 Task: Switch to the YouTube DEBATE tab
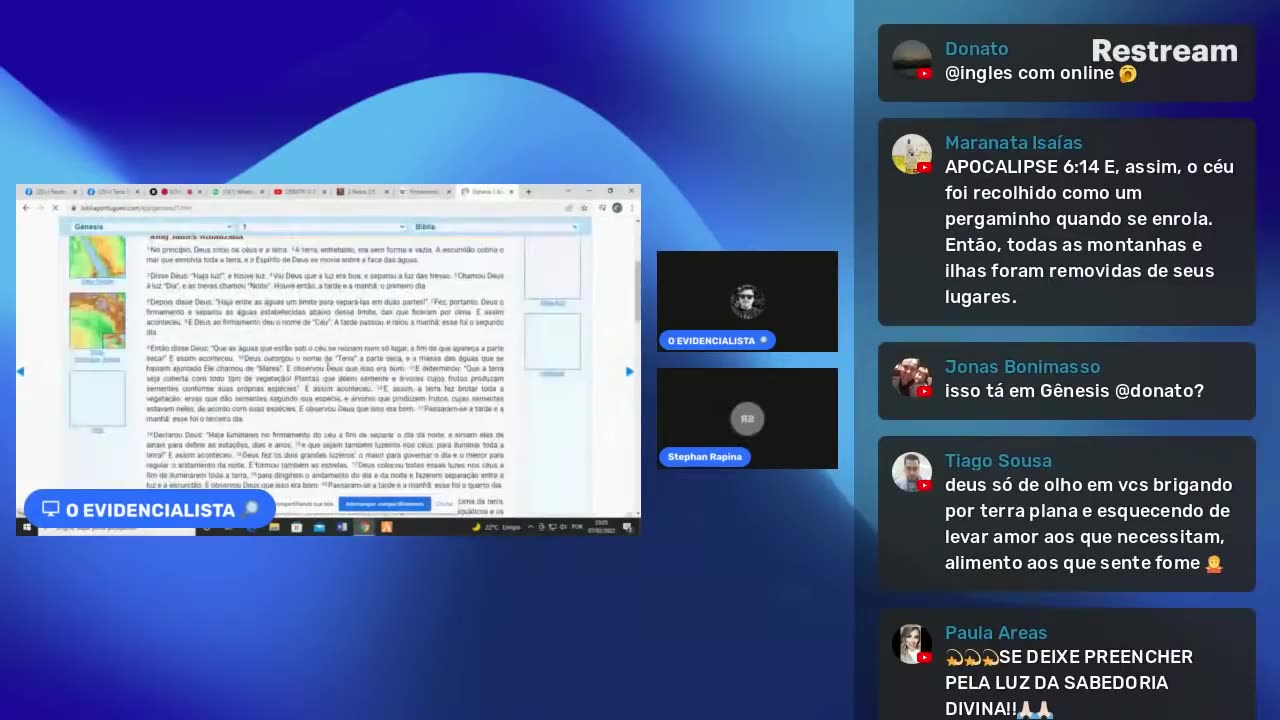[302, 191]
